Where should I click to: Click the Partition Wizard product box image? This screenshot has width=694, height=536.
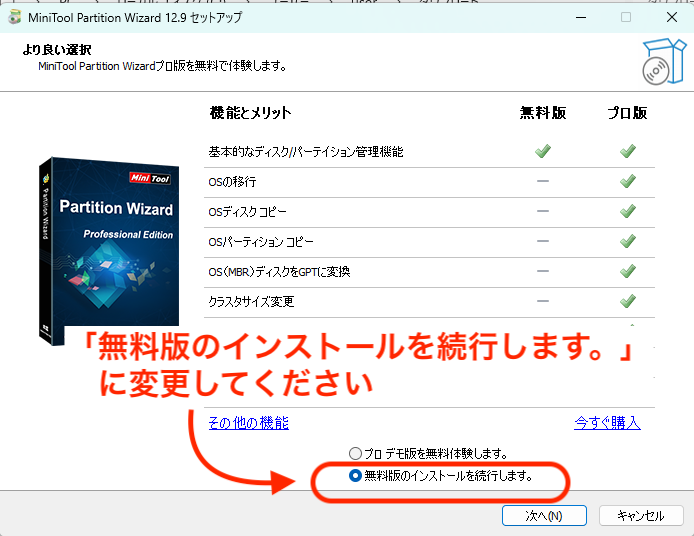click(x=109, y=251)
